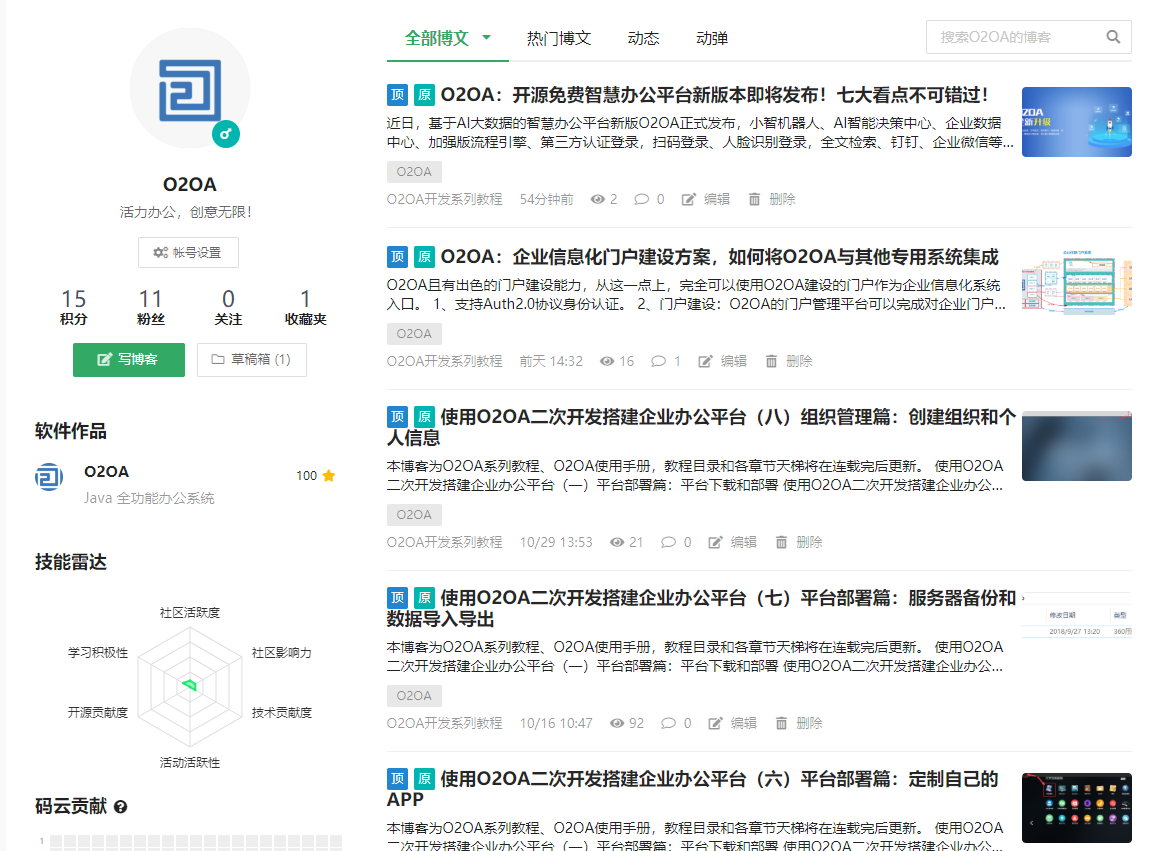View the 11 粉丝 followers count
The image size is (1156, 851).
150,307
